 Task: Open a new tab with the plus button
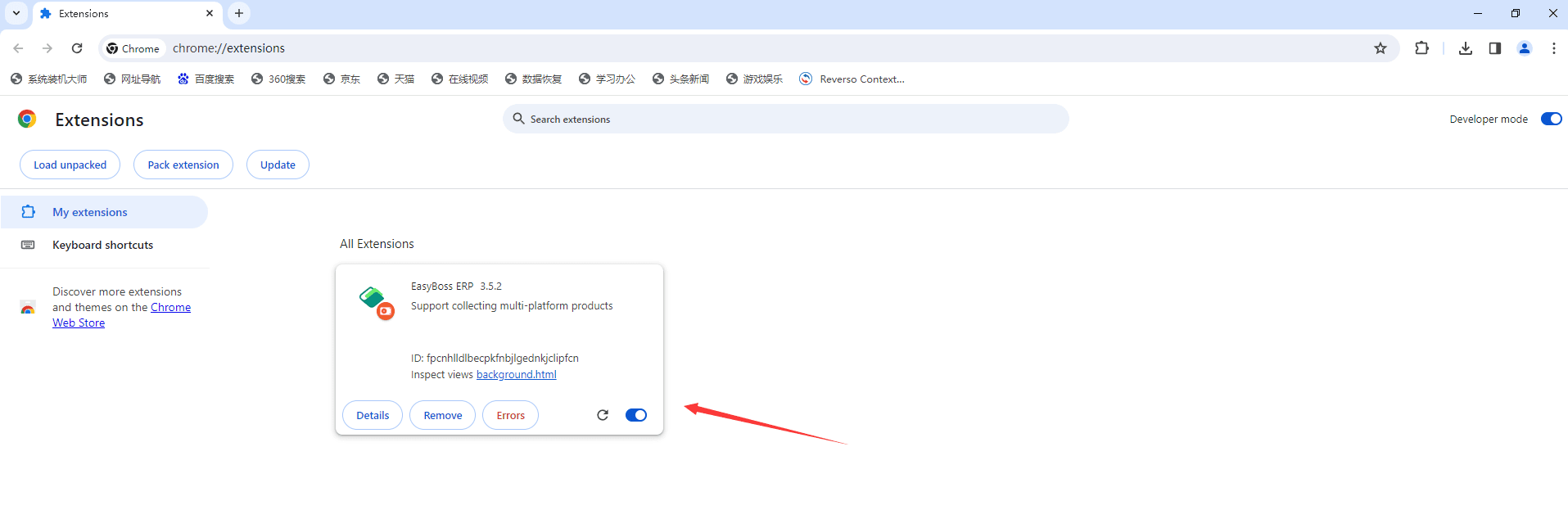coord(239,13)
